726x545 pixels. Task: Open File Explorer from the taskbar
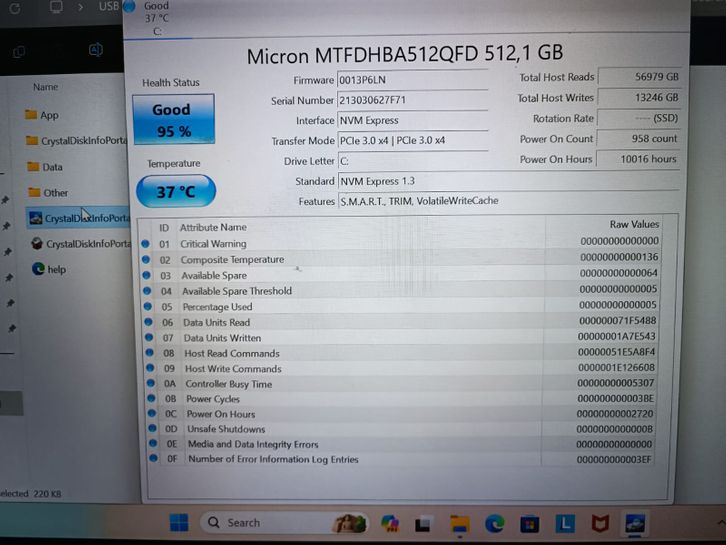tap(460, 524)
